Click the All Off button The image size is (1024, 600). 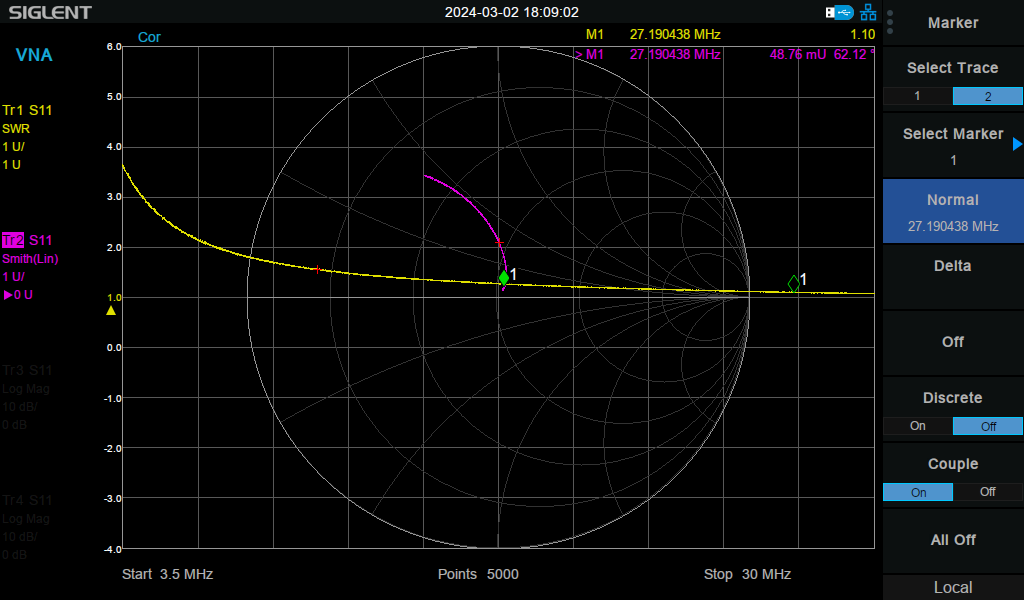click(953, 540)
